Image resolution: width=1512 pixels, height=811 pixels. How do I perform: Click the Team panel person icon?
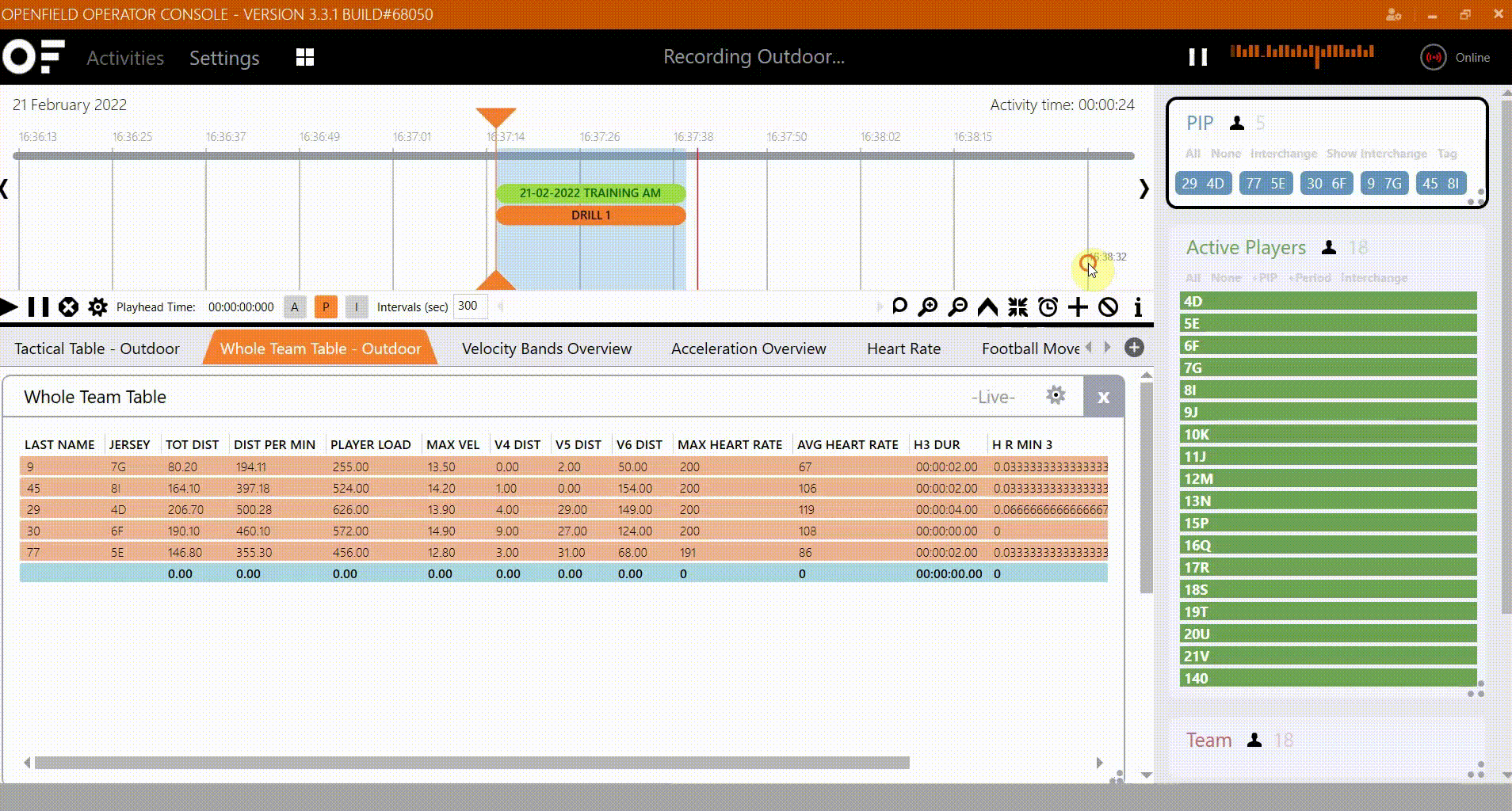(1254, 741)
